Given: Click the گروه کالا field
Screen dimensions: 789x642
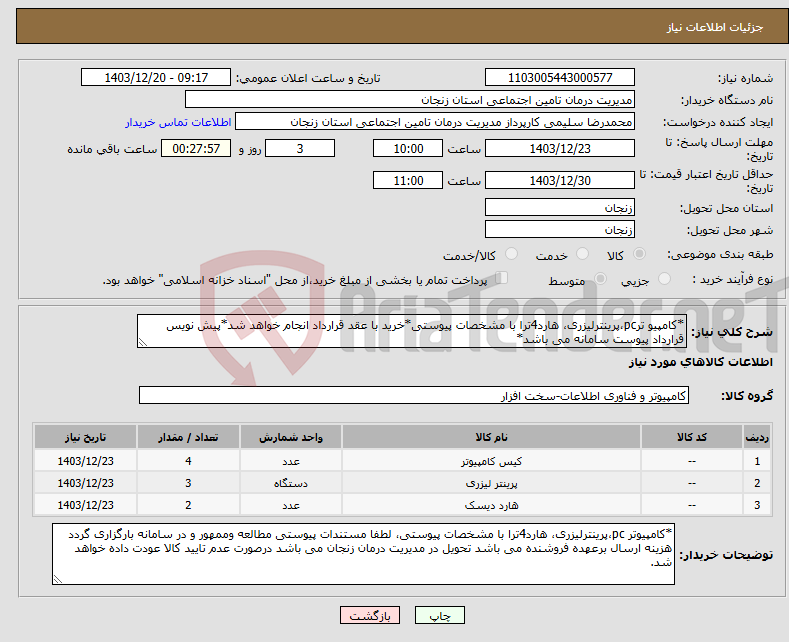Looking at the screenshot, I should [x=414, y=395].
